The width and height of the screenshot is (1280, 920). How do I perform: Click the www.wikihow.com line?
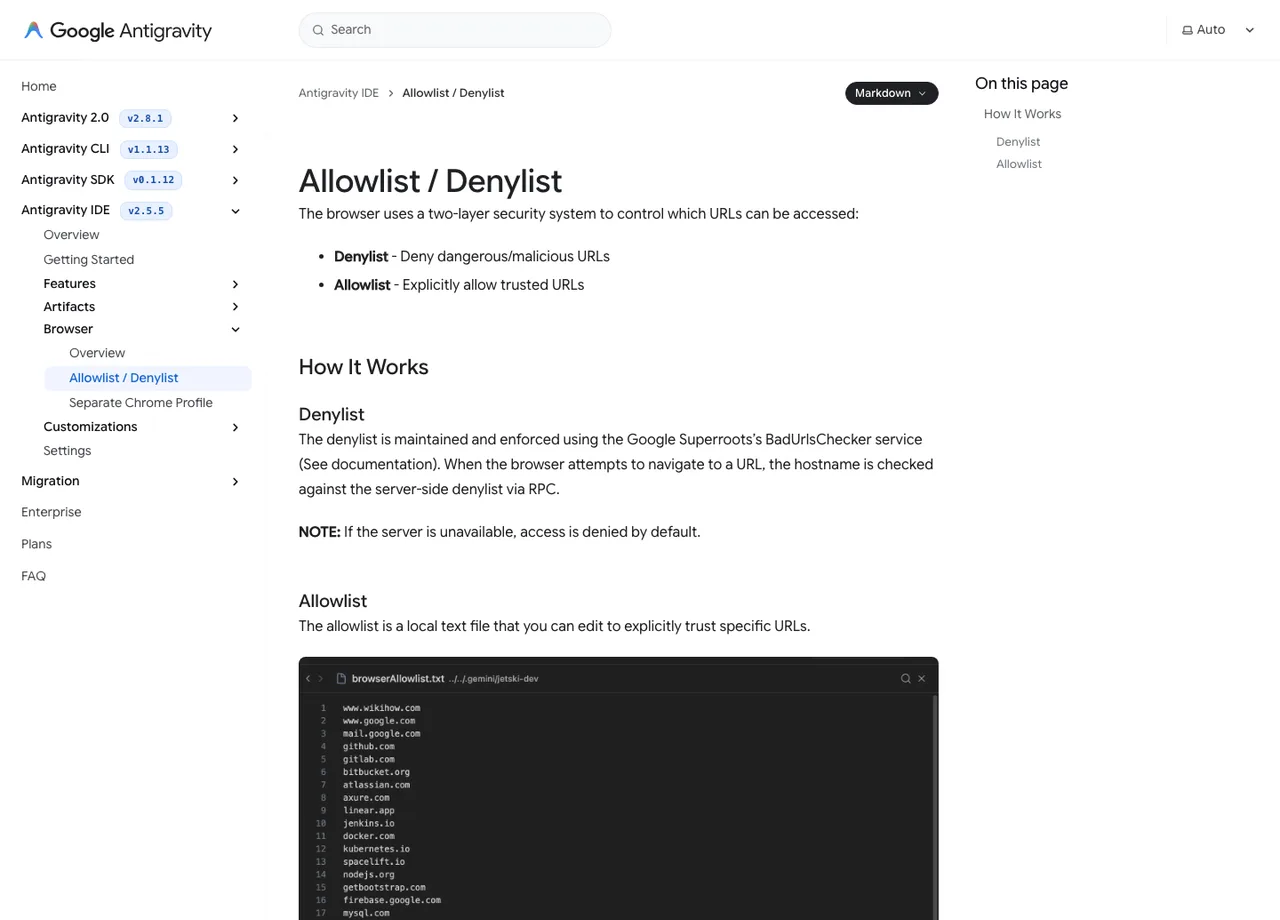tap(381, 708)
